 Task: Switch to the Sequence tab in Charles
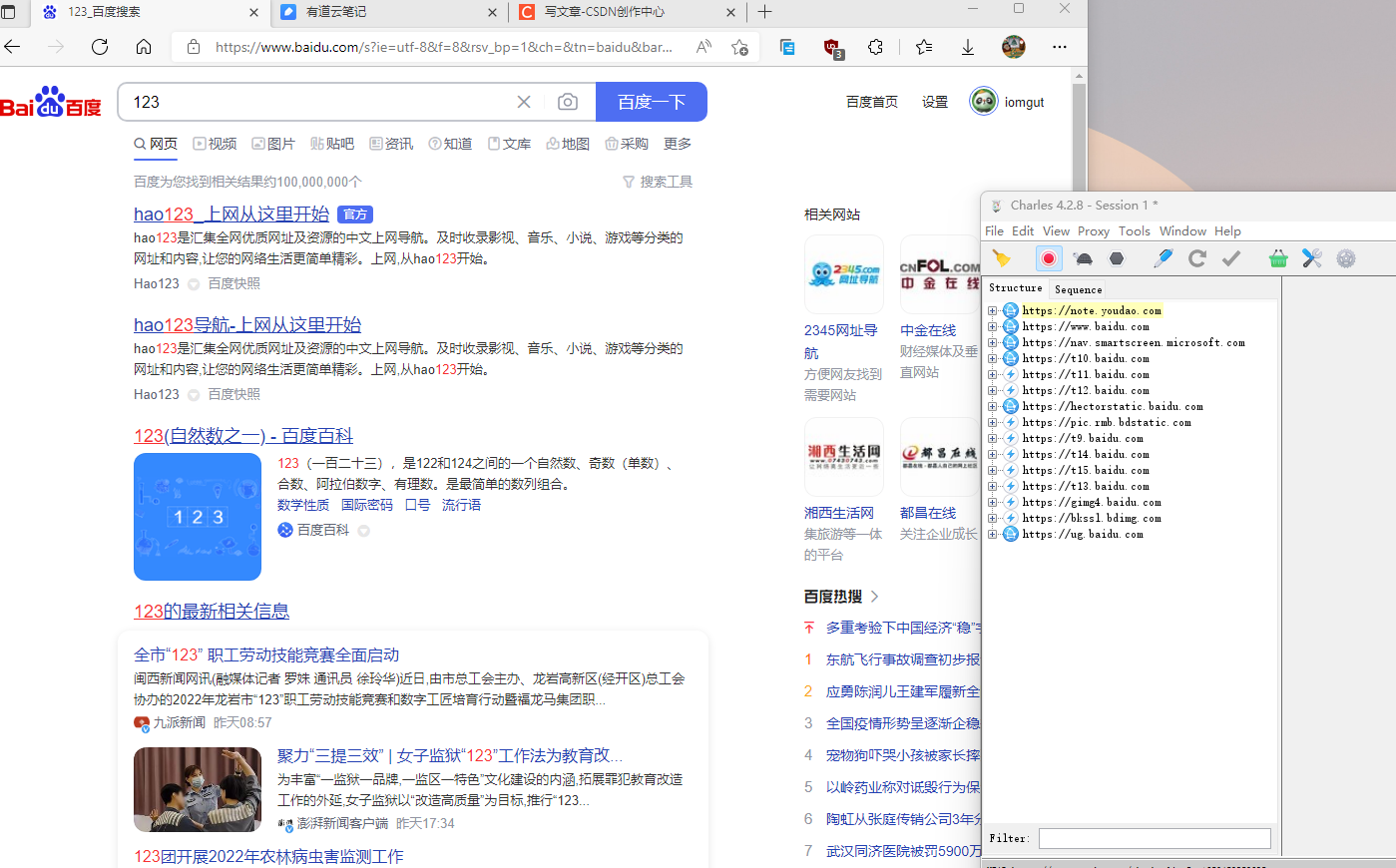click(1079, 289)
